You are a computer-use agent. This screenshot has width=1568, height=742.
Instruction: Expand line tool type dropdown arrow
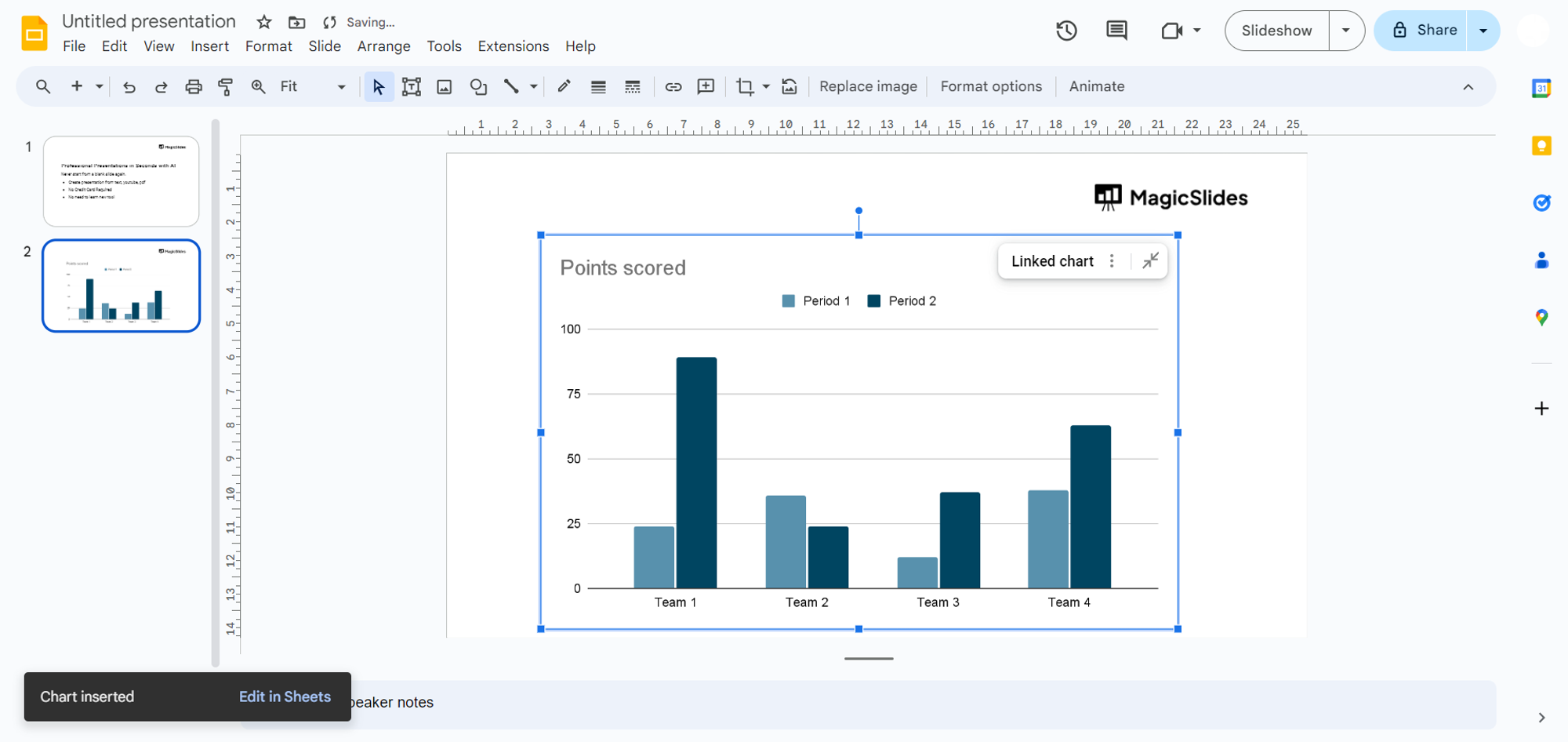pos(533,86)
